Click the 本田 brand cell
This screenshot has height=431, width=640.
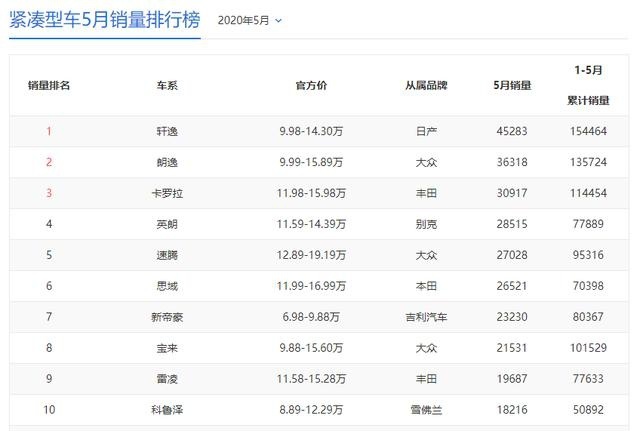click(x=426, y=286)
